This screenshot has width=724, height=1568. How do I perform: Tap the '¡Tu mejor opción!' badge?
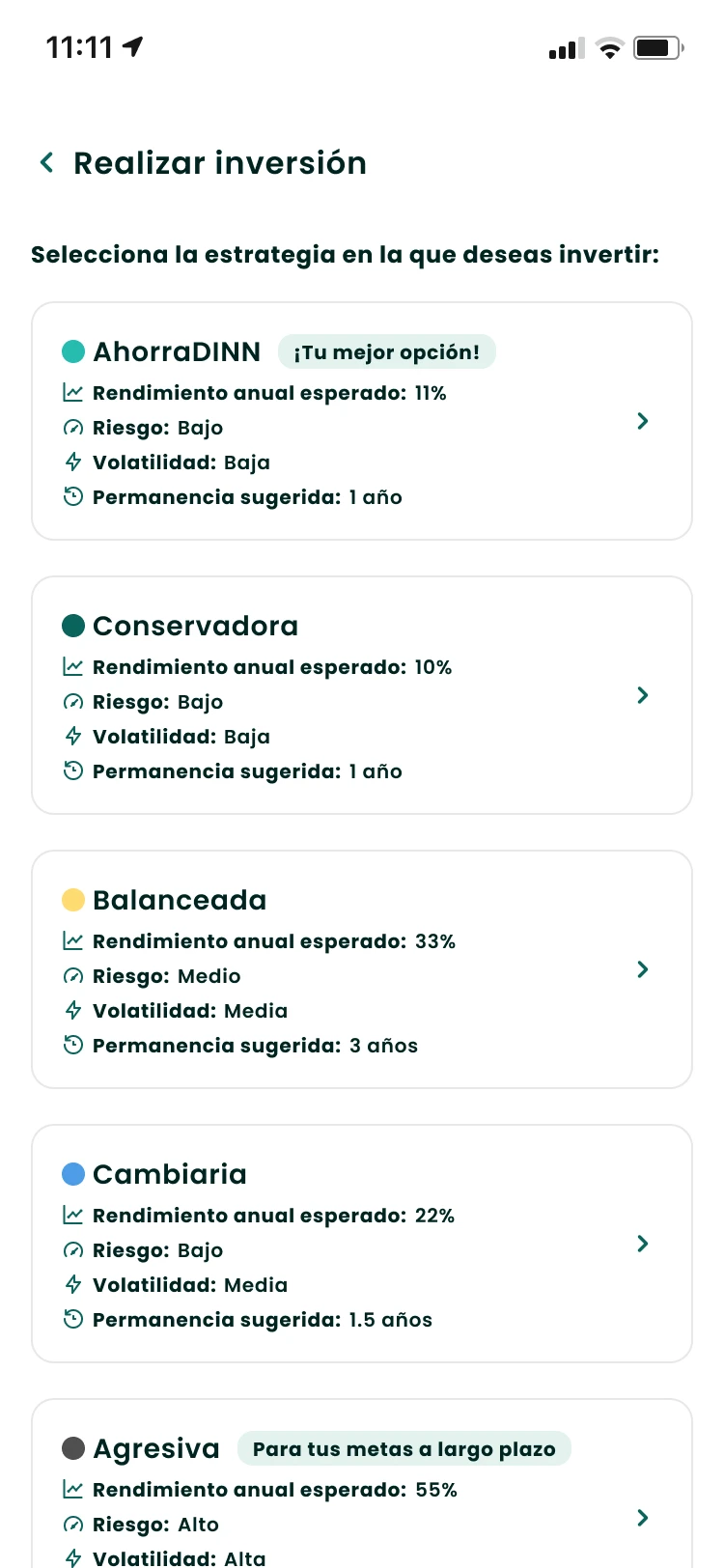coord(386,352)
